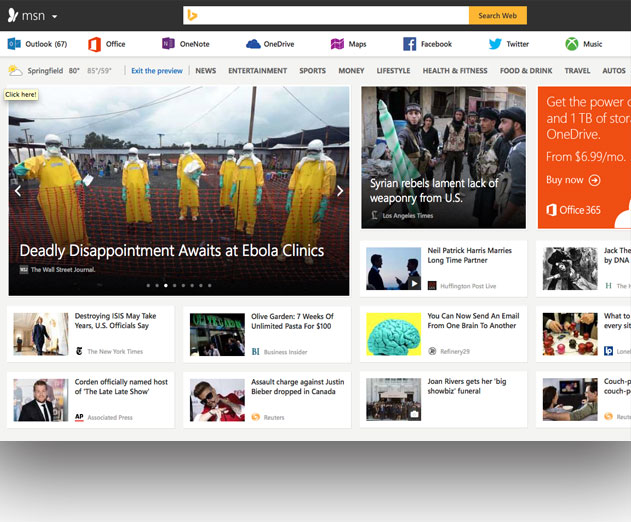Read Destroying ISIS May Take Years article

click(115, 321)
